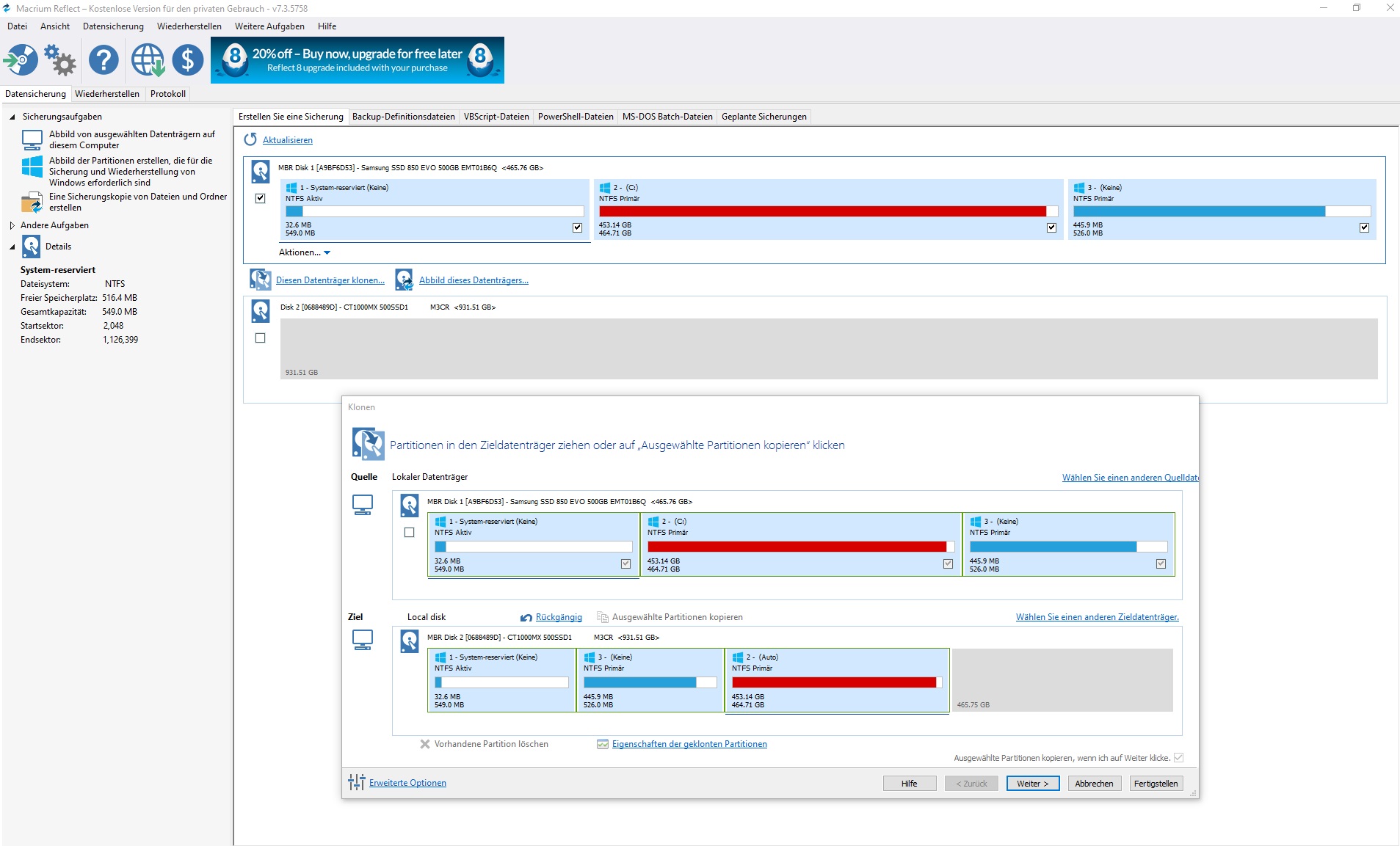
Task: Click the copy icon for Ausgewählte Partitionen kopieren
Action: click(603, 617)
